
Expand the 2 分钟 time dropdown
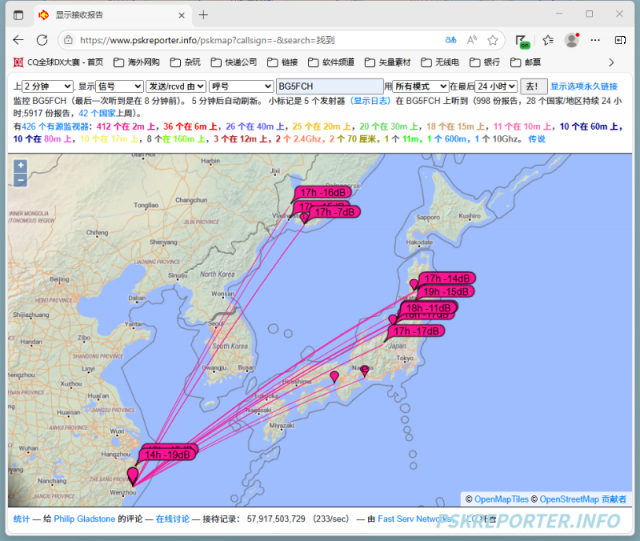[47, 87]
